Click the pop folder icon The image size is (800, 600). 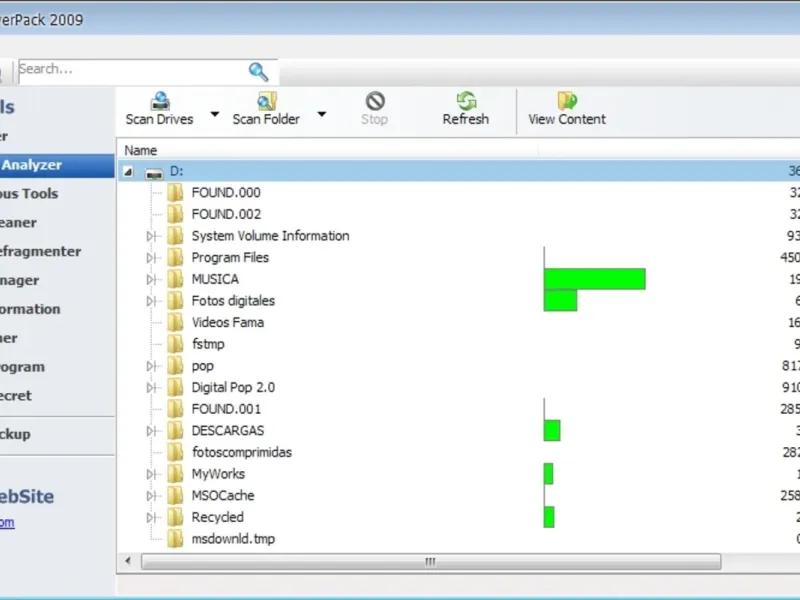175,365
